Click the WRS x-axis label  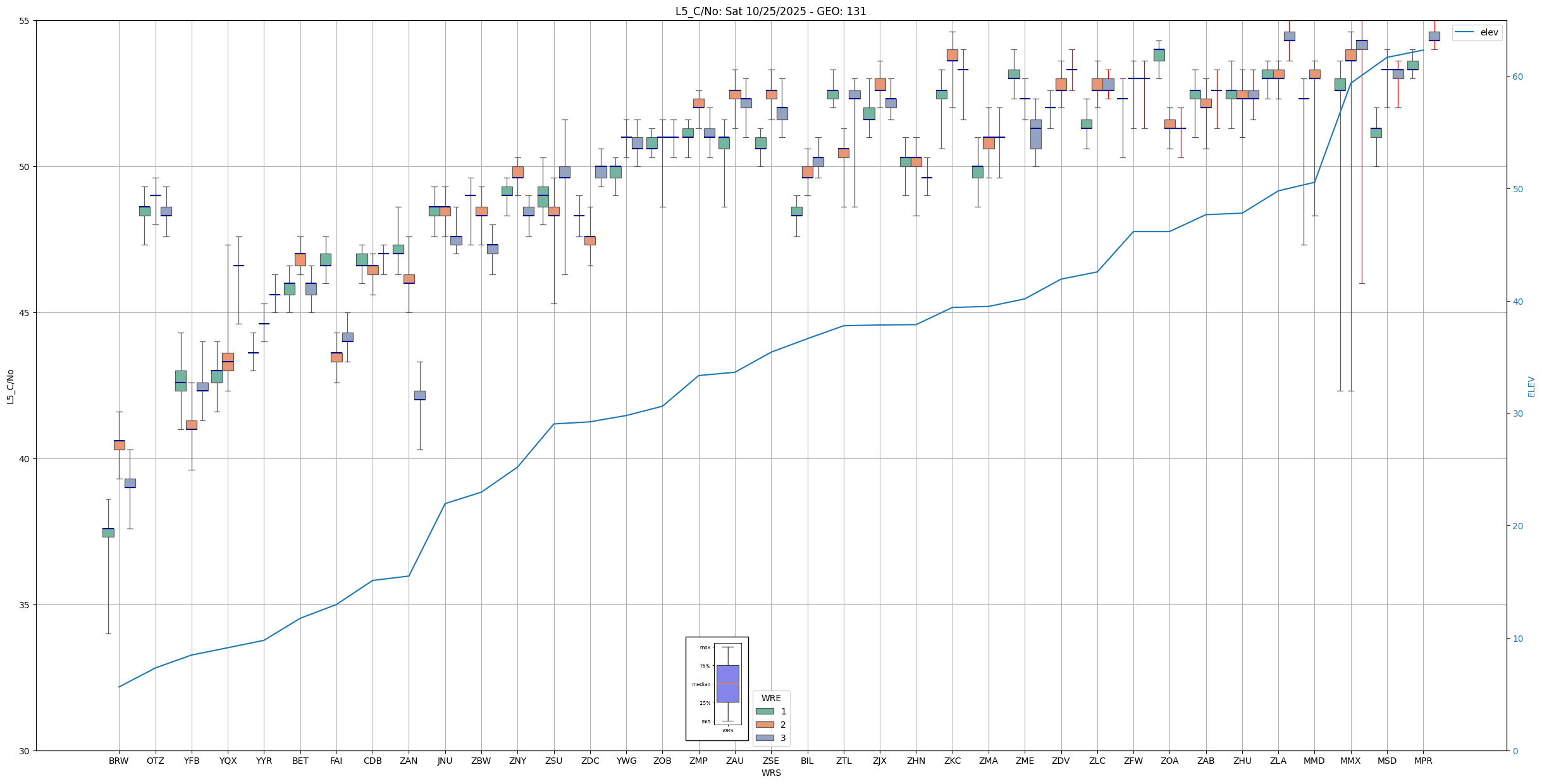click(x=770, y=773)
